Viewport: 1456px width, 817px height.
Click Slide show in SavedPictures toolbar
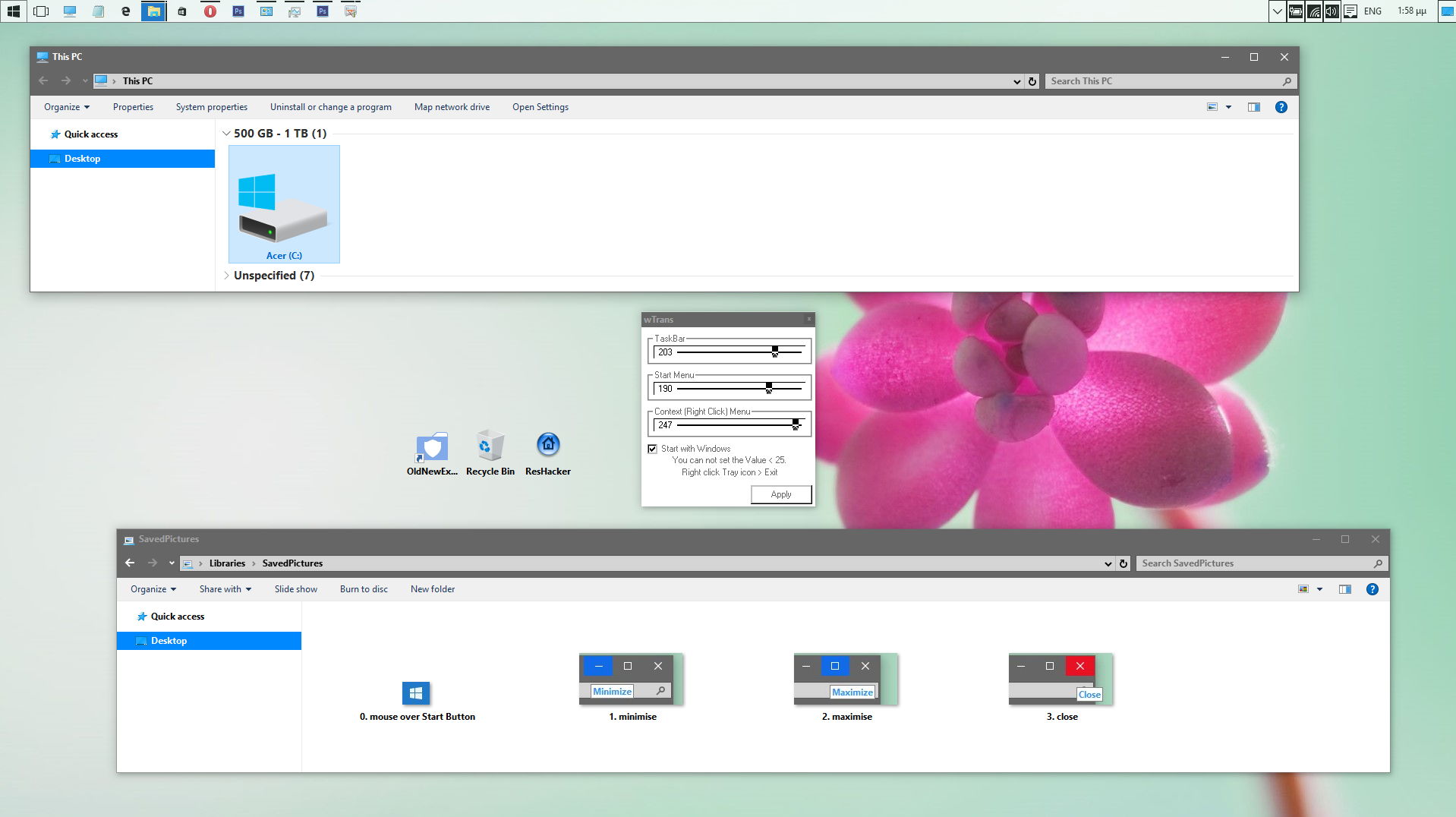point(295,589)
